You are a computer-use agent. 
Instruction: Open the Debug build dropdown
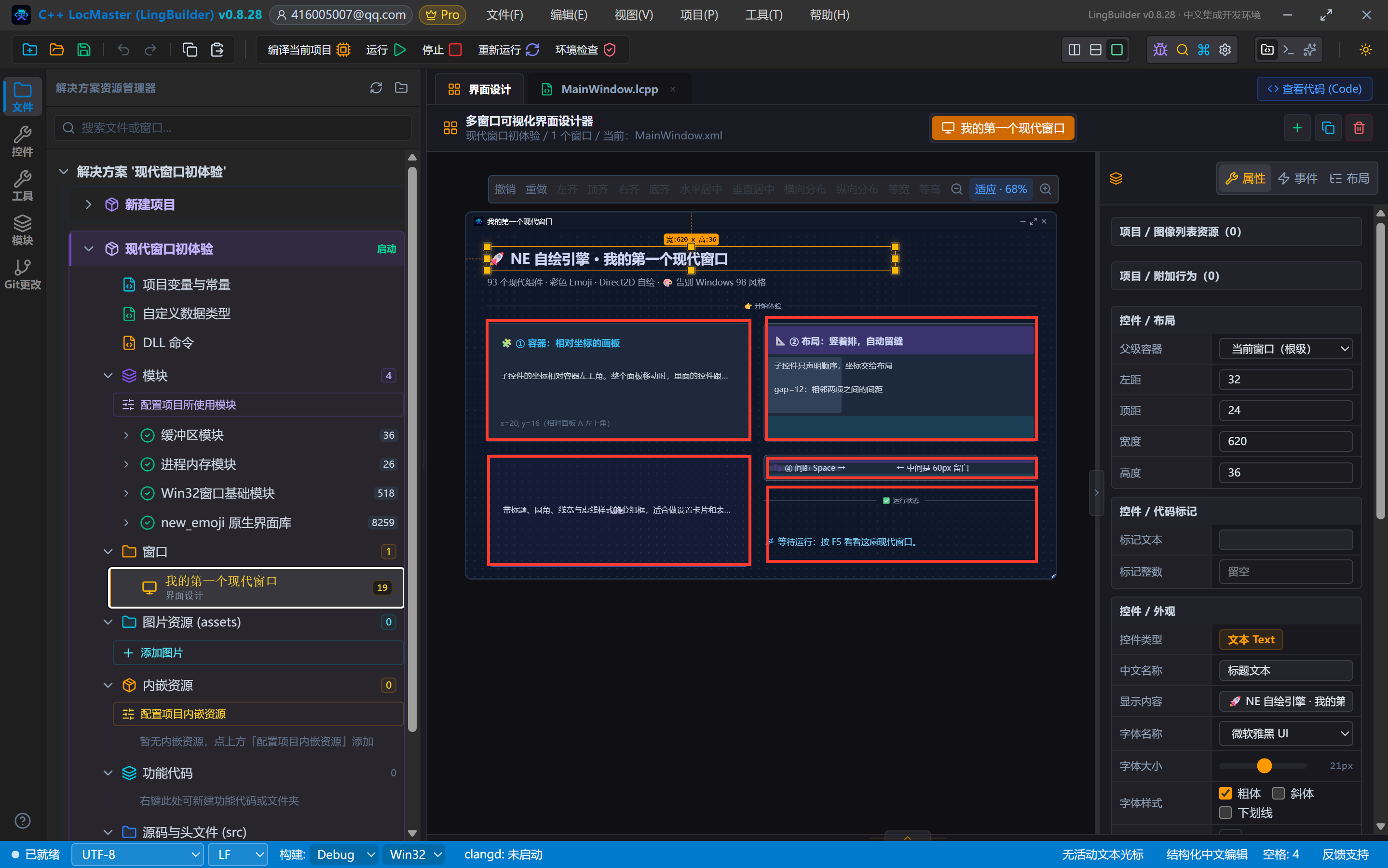point(344,854)
